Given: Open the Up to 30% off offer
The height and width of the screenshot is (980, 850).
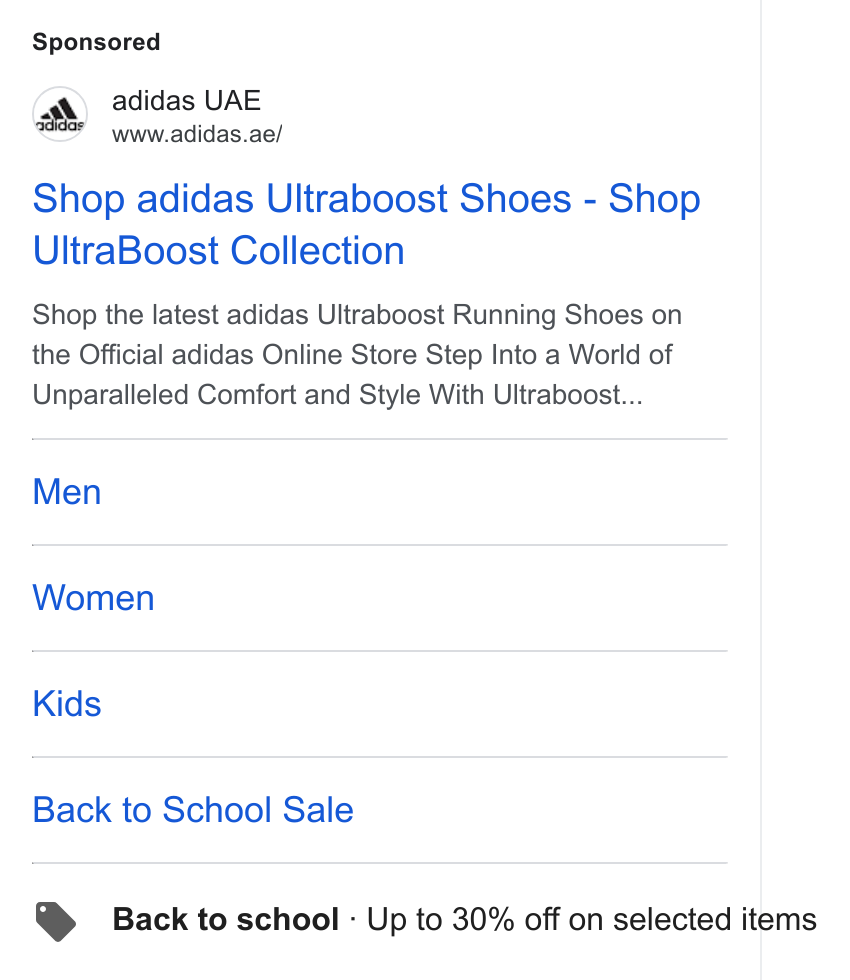Looking at the screenshot, I should (x=591, y=919).
